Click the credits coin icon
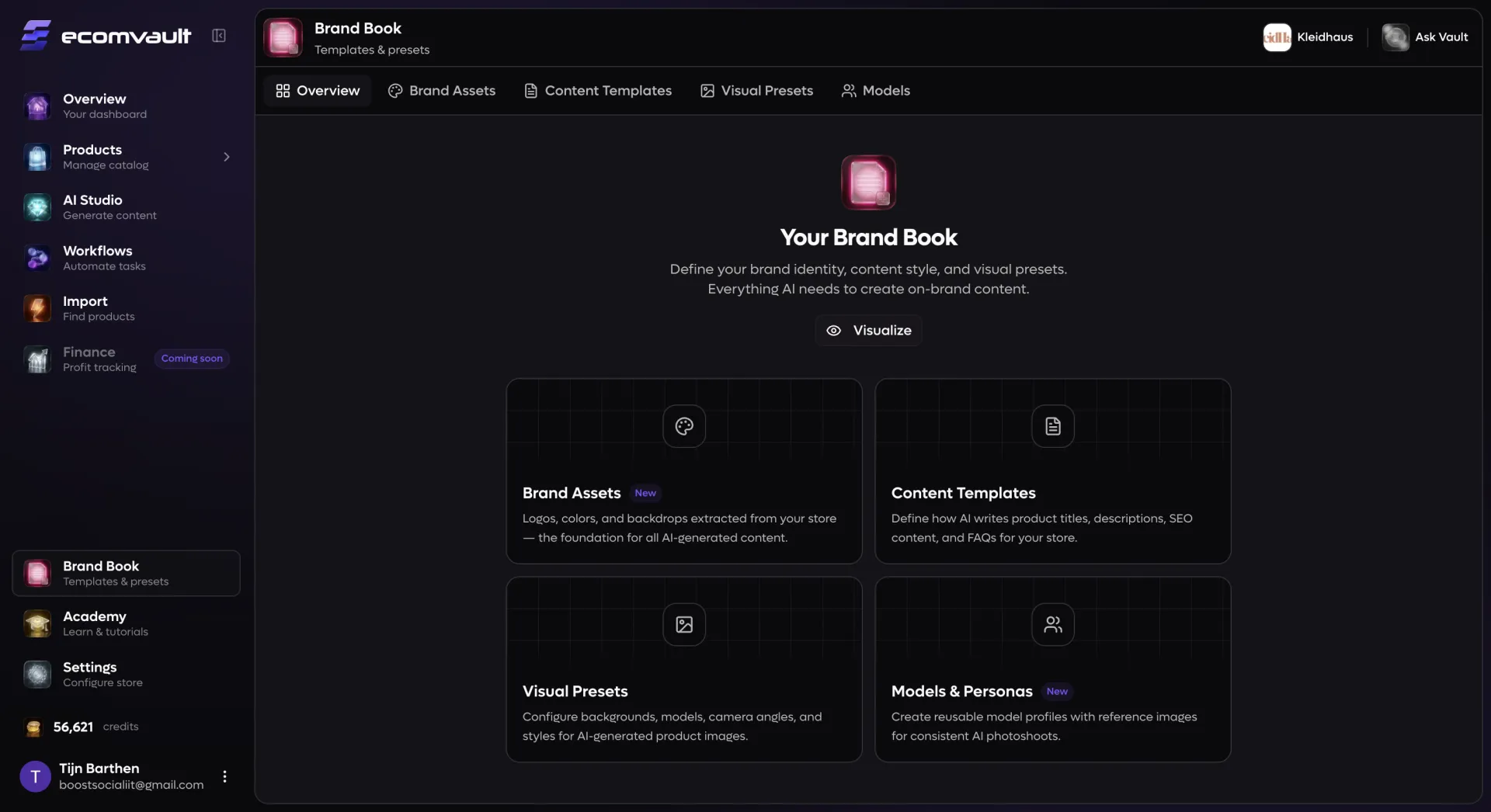Screen dimensions: 1491x812 (33, 727)
